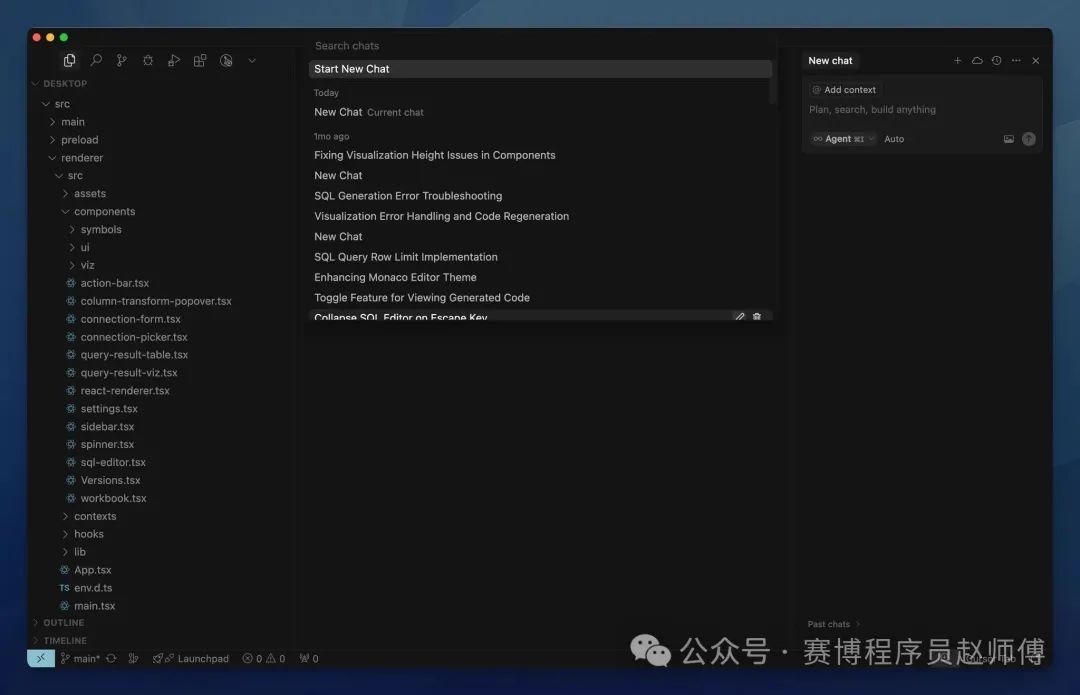Open 'Toggle Feature for Viewing Generated Code' chat
The width and height of the screenshot is (1080, 695).
[x=541, y=298]
